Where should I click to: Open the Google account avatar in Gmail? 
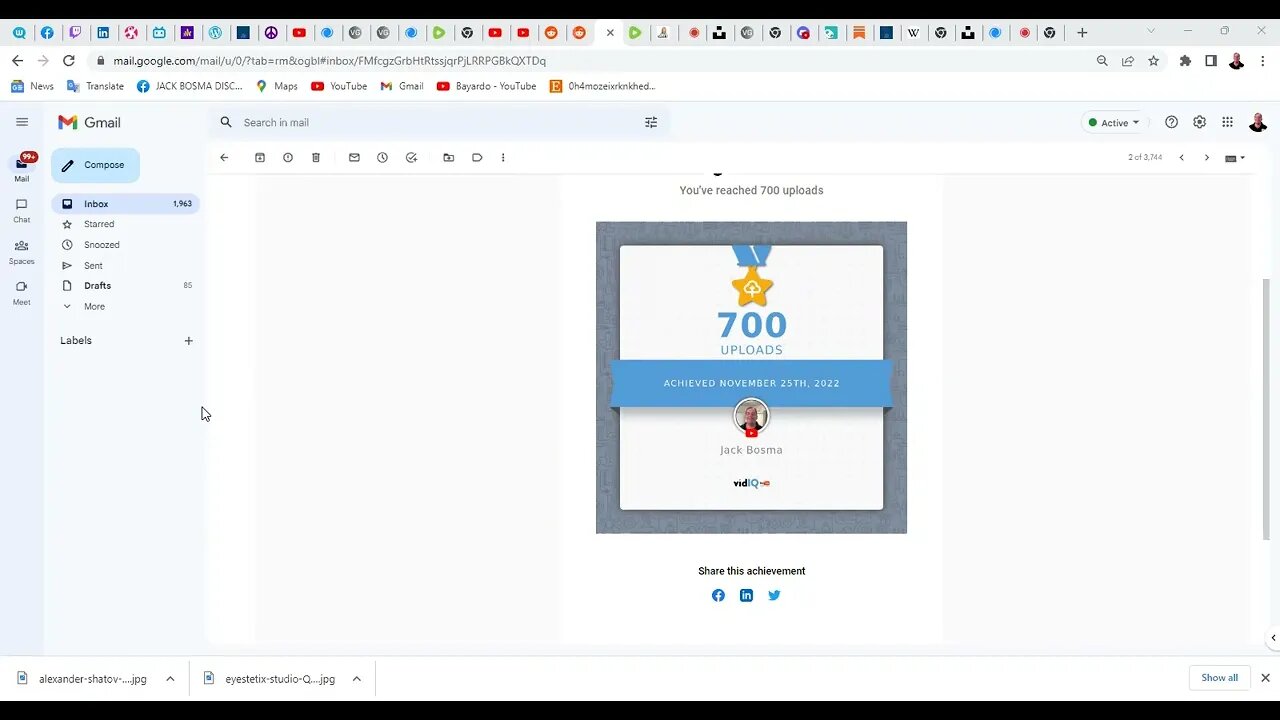[1258, 122]
